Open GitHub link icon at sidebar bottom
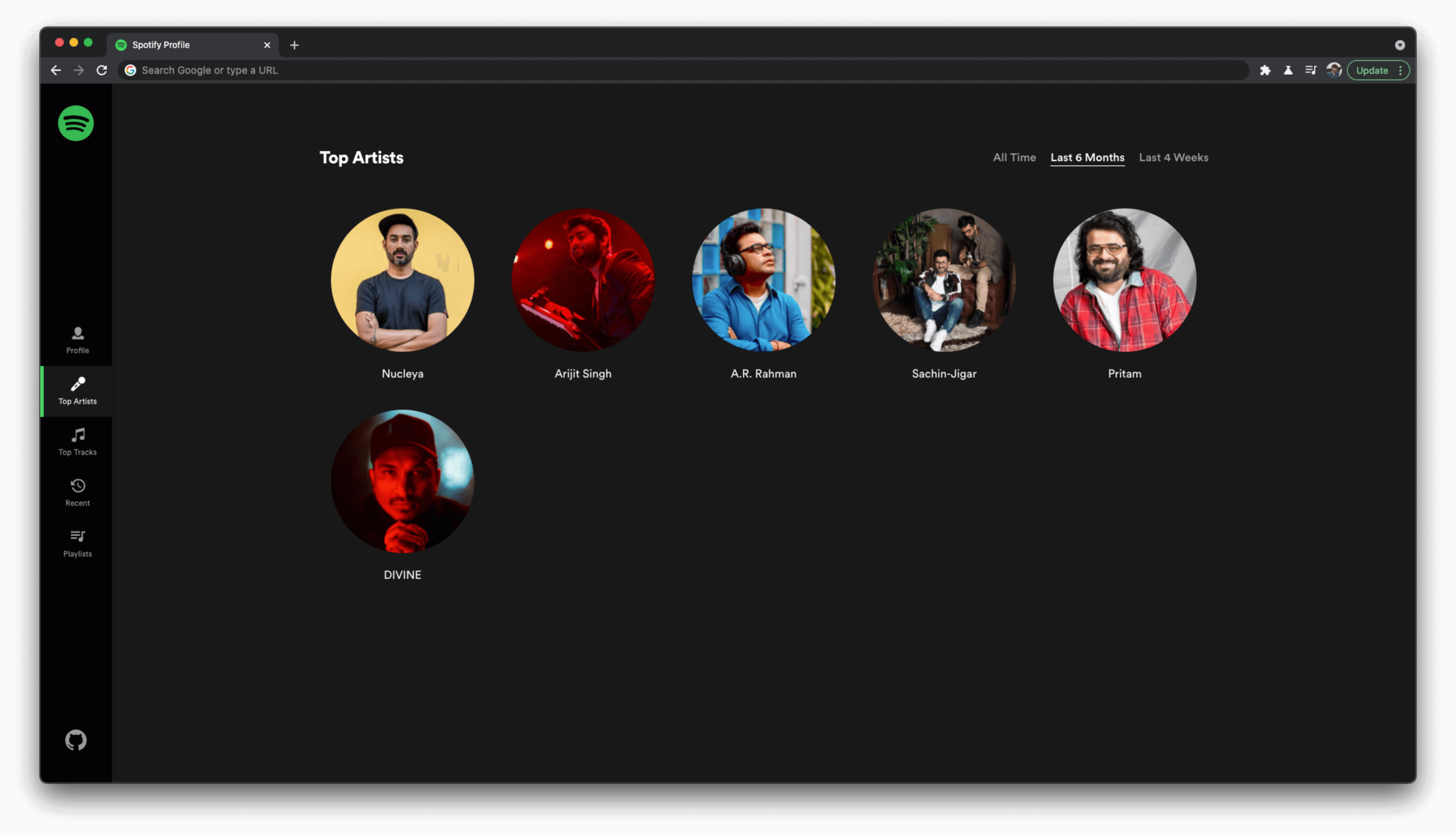Screen dimensions: 1456x836 (x=76, y=740)
